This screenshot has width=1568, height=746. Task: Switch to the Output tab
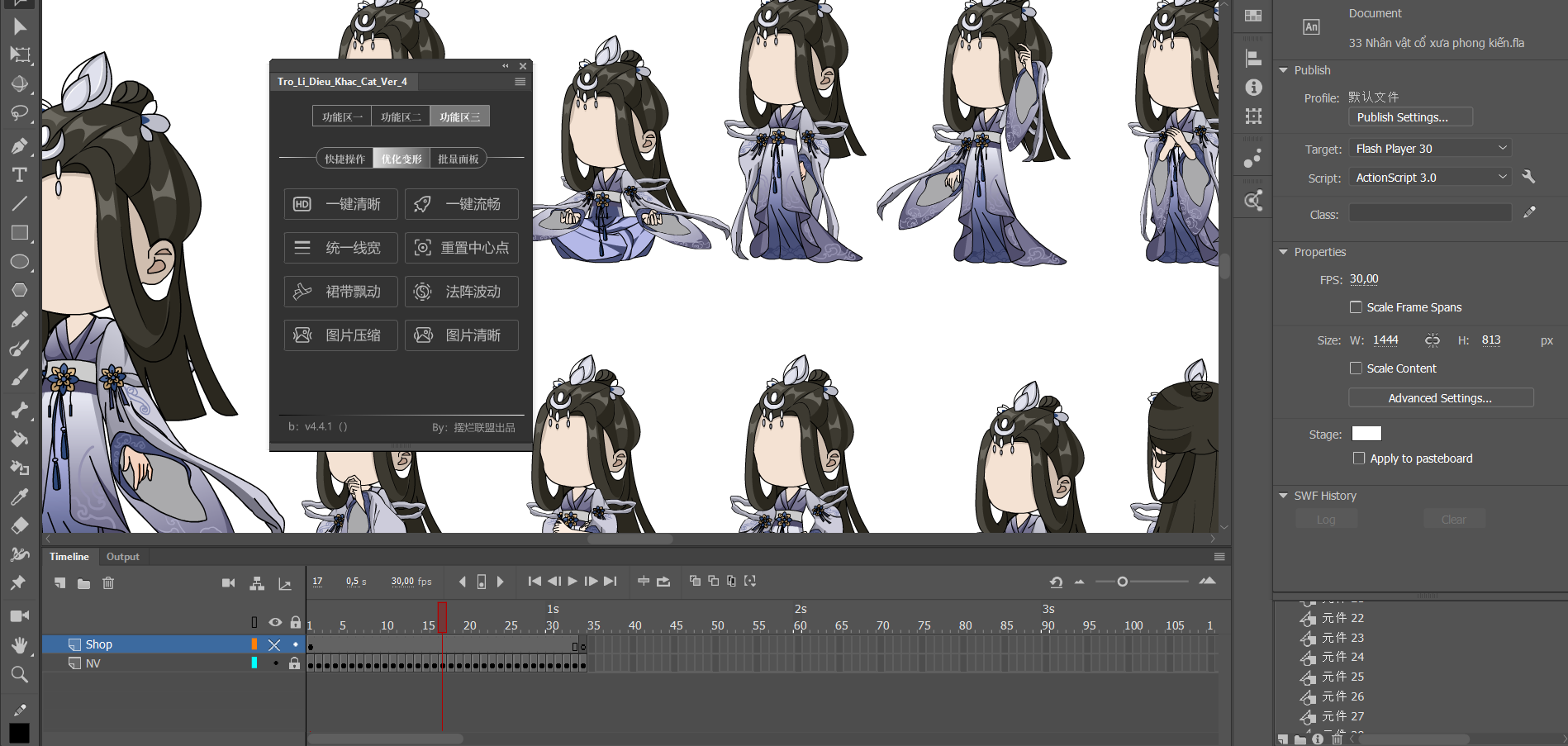122,557
